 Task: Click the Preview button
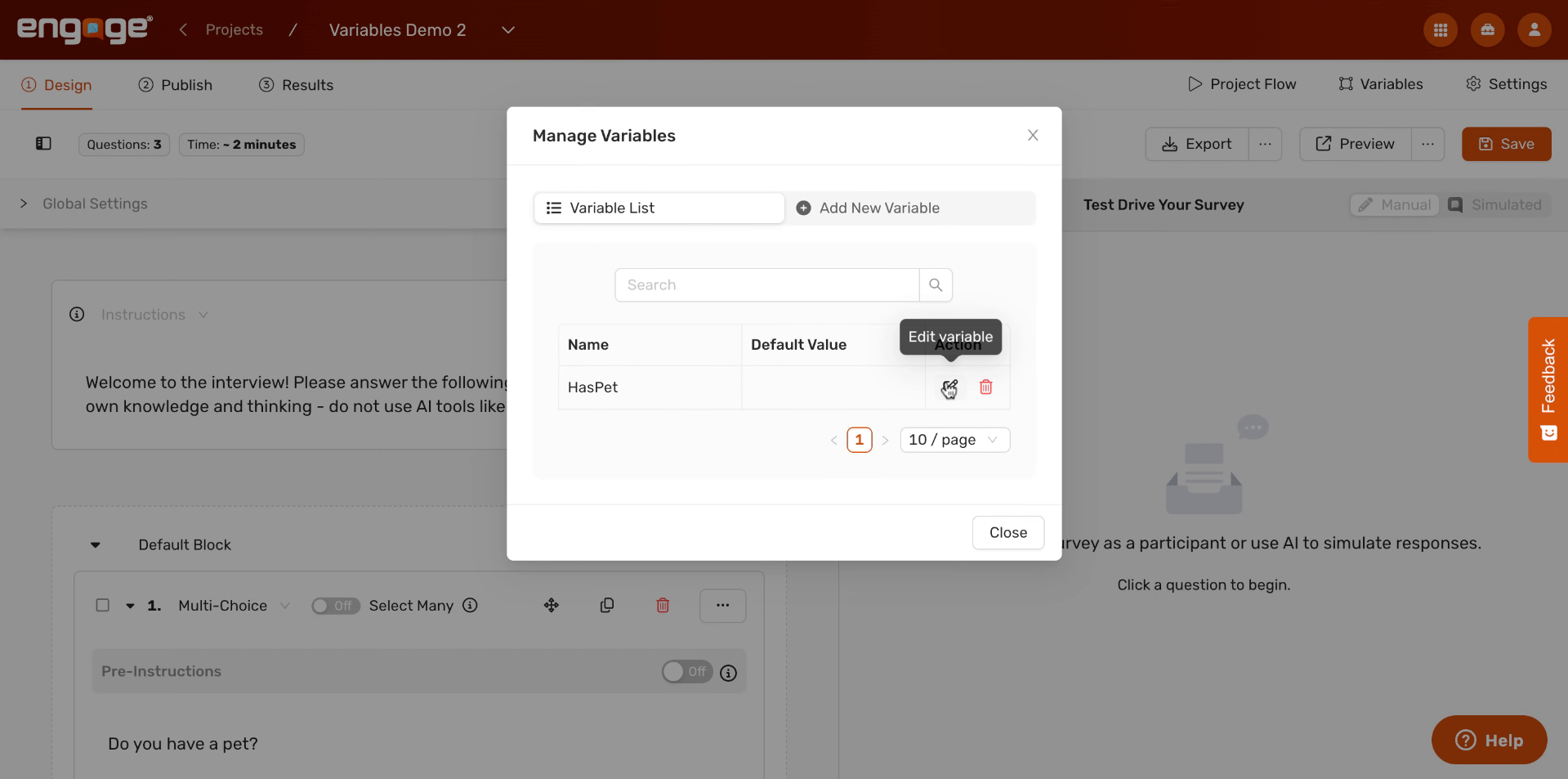[1355, 144]
